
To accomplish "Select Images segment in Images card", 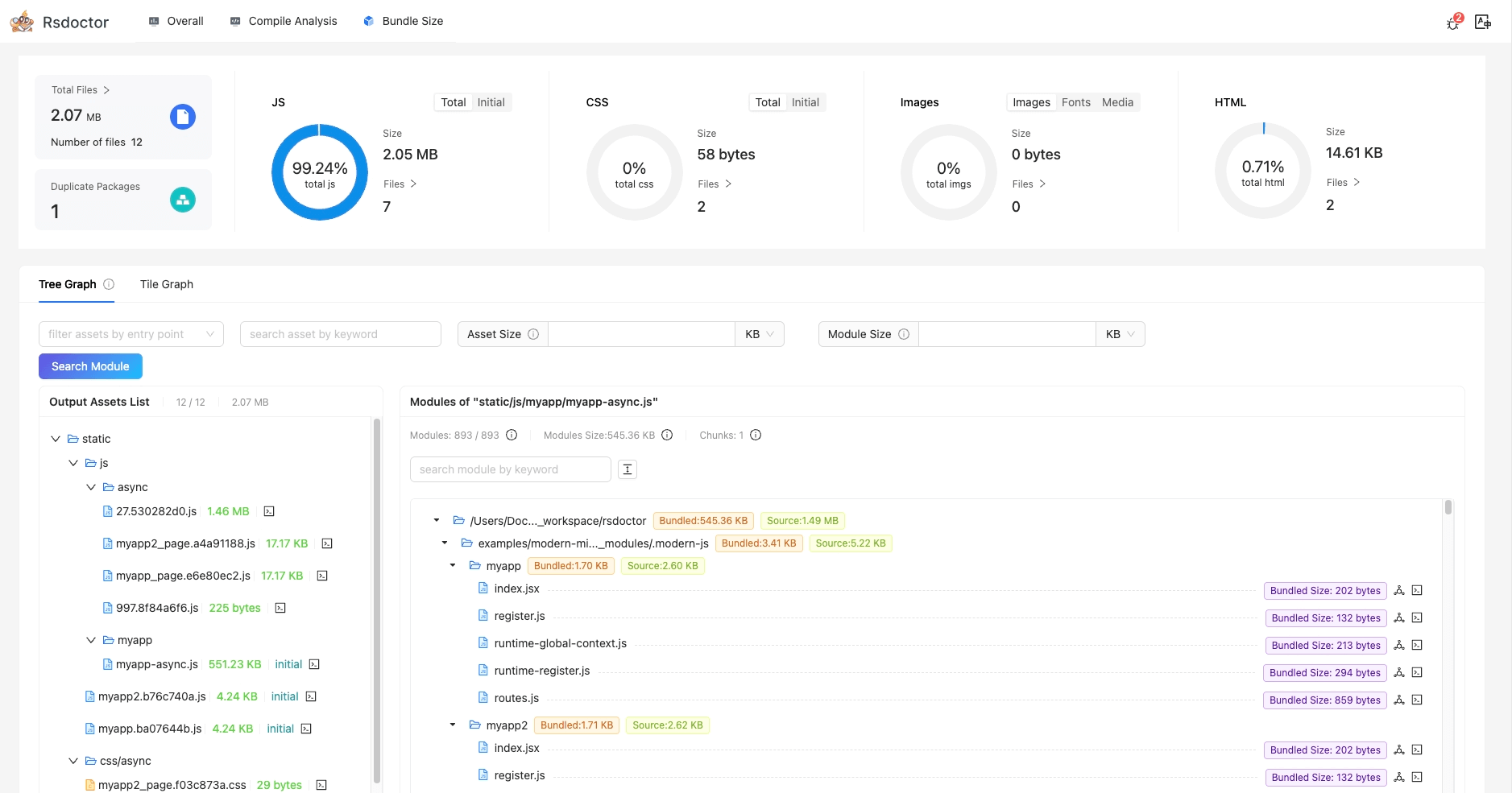I will (1031, 102).
